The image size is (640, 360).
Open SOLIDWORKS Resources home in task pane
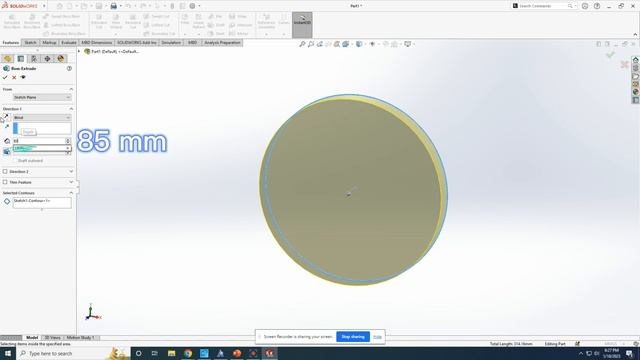point(636,60)
